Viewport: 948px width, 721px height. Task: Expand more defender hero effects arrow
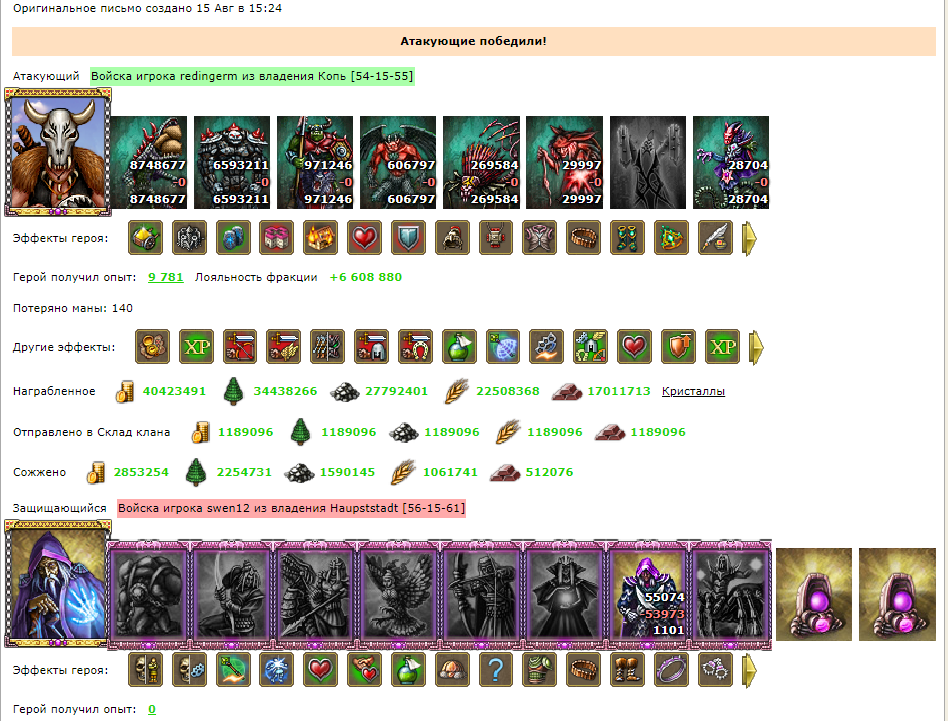point(749,670)
